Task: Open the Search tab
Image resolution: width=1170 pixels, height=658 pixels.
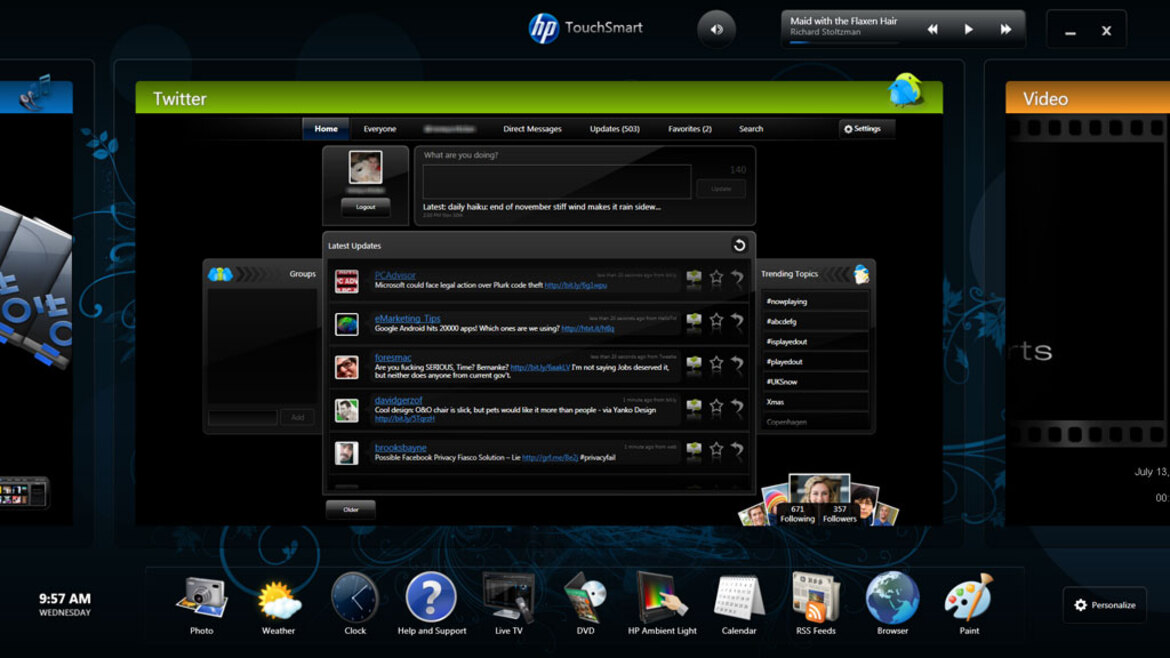Action: [x=751, y=129]
